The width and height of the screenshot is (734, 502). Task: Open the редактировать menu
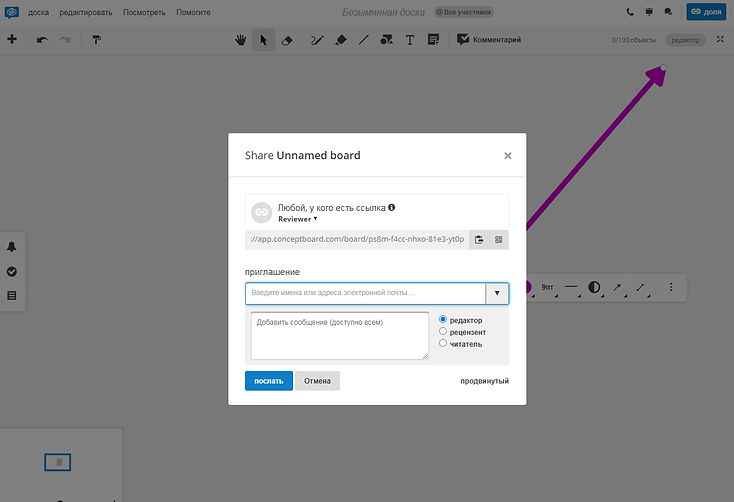pos(86,12)
